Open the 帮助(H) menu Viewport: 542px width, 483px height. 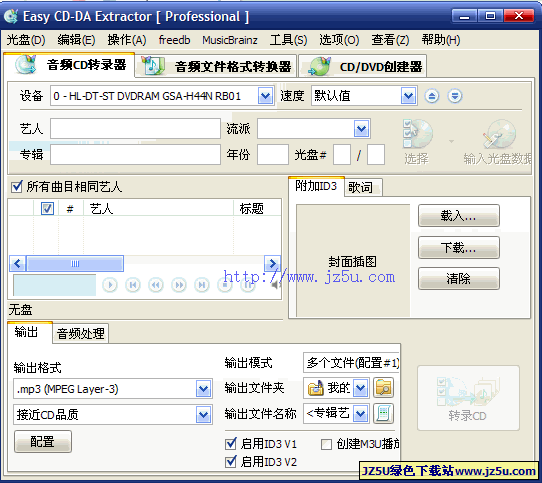[441, 40]
